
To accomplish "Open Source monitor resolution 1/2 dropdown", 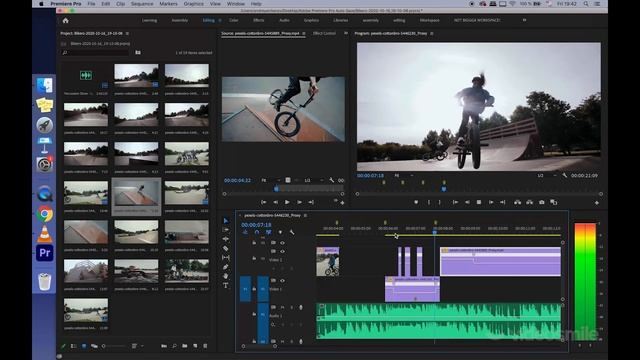I will tap(313, 180).
